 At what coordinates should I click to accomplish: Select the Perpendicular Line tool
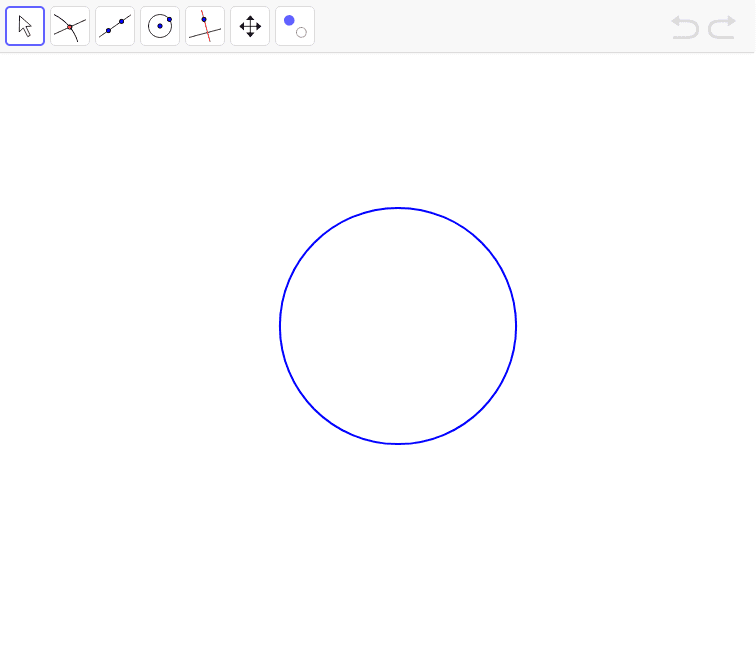point(205,26)
